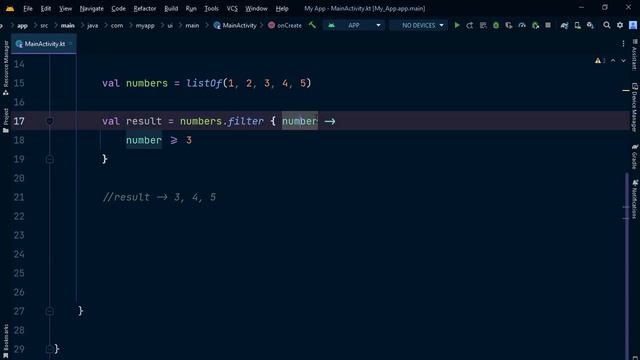Screen dimensions: 640x360
Task: Open the Code menu
Action: click(x=118, y=9)
